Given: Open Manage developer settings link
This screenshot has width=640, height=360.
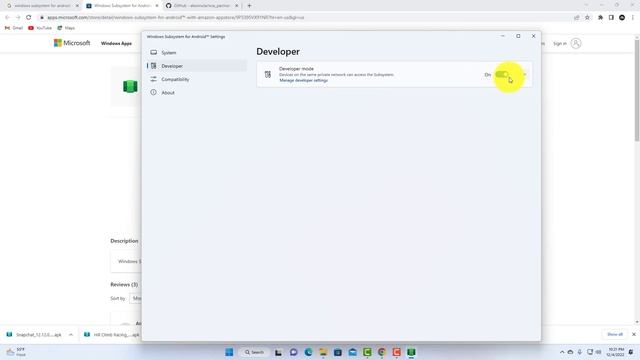Looking at the screenshot, I should [303, 80].
